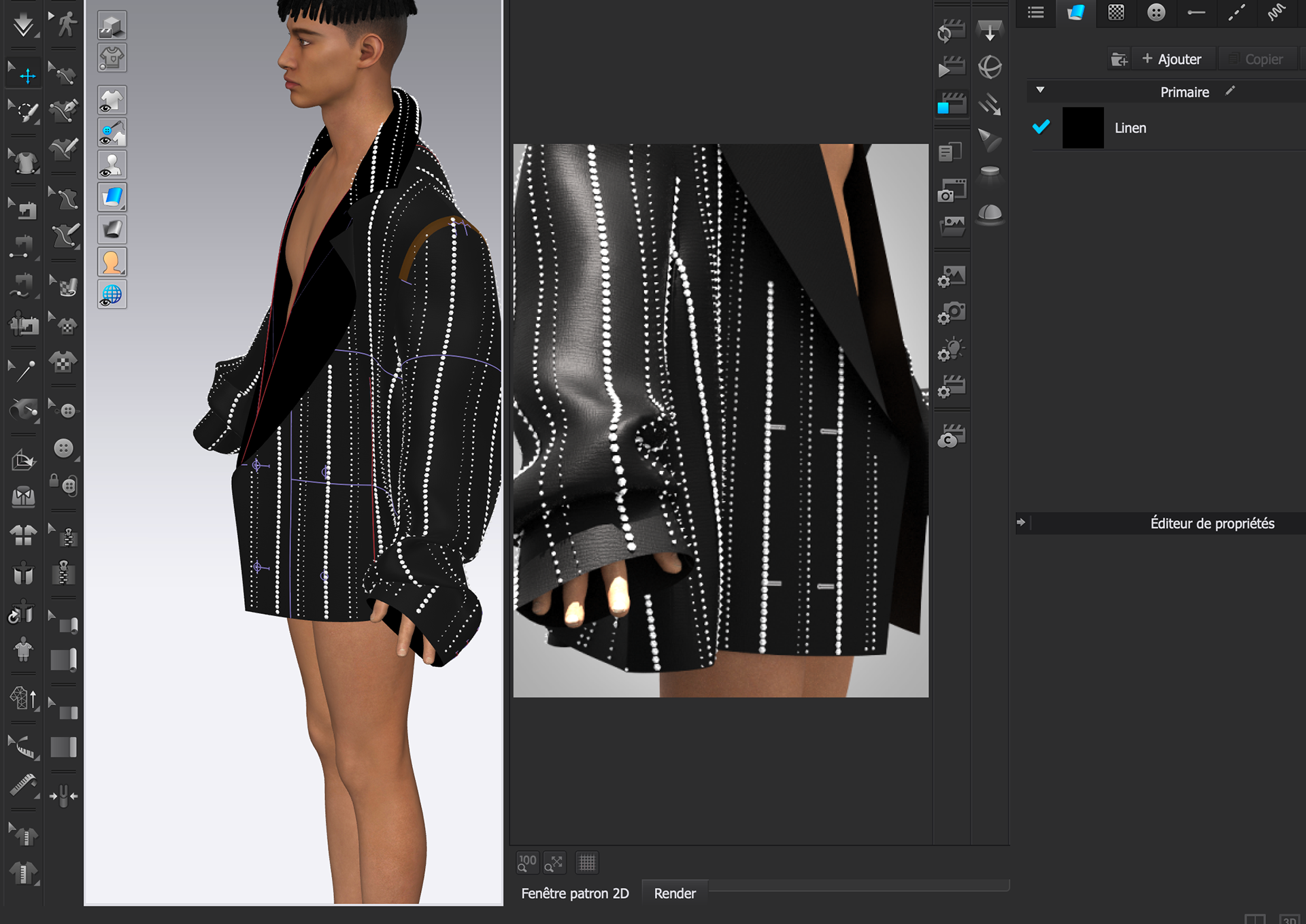The image size is (1306, 924).
Task: Toggle the Linen fabric checkmark
Action: pyautogui.click(x=1041, y=127)
